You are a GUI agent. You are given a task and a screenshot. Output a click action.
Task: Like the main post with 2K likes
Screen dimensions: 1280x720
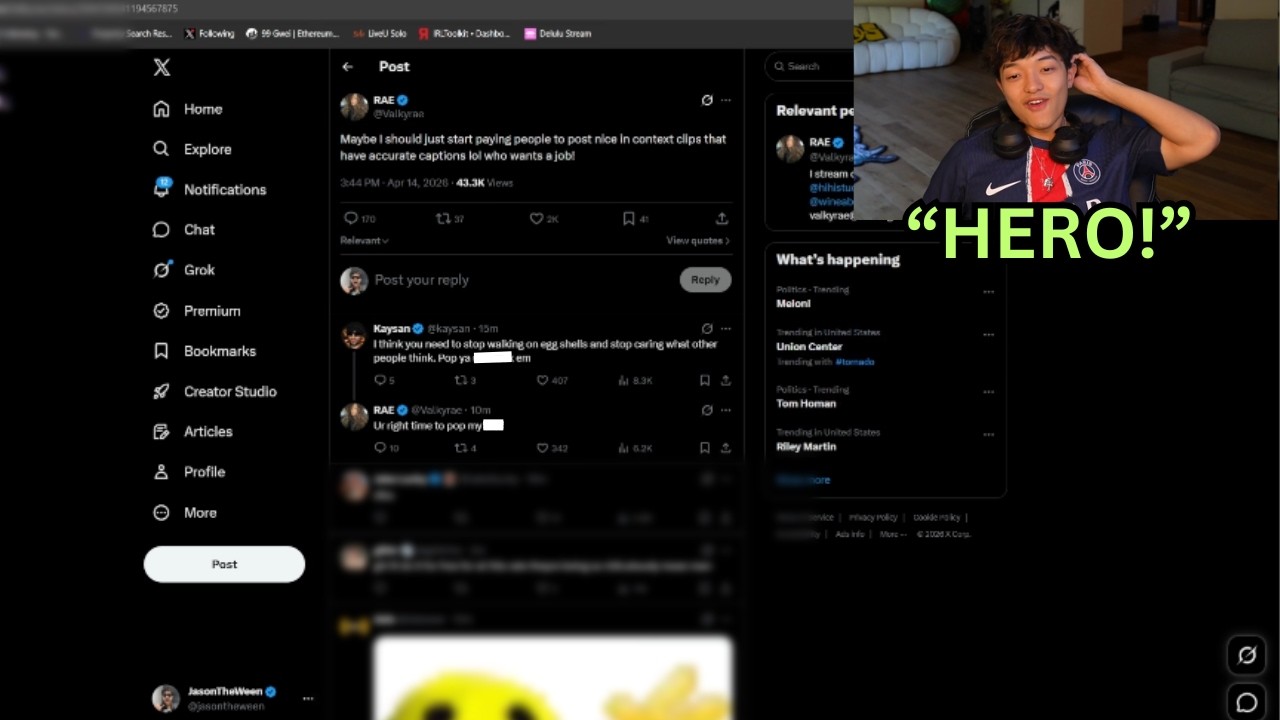536,218
